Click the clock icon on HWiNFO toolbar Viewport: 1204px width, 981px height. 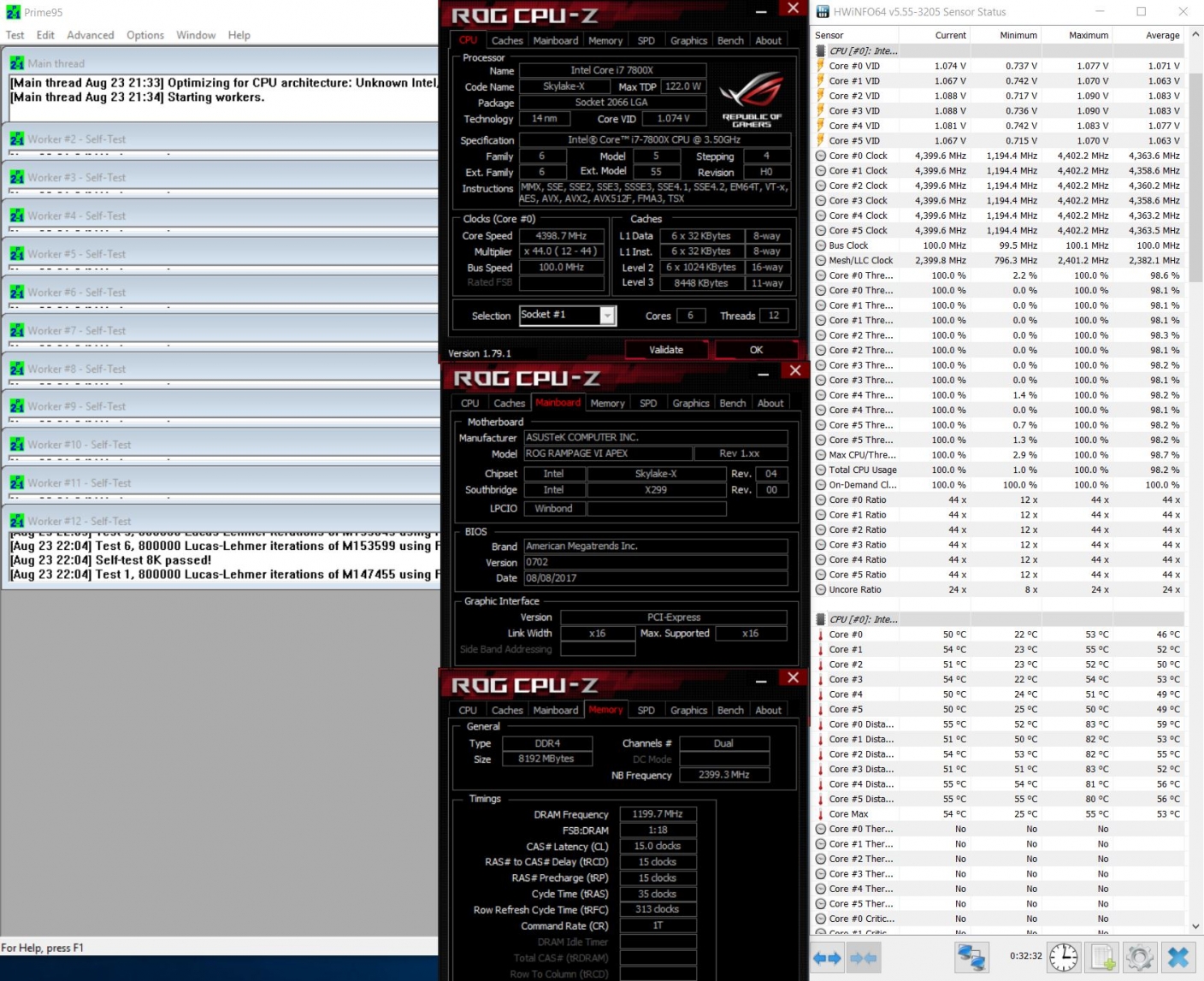(1062, 958)
